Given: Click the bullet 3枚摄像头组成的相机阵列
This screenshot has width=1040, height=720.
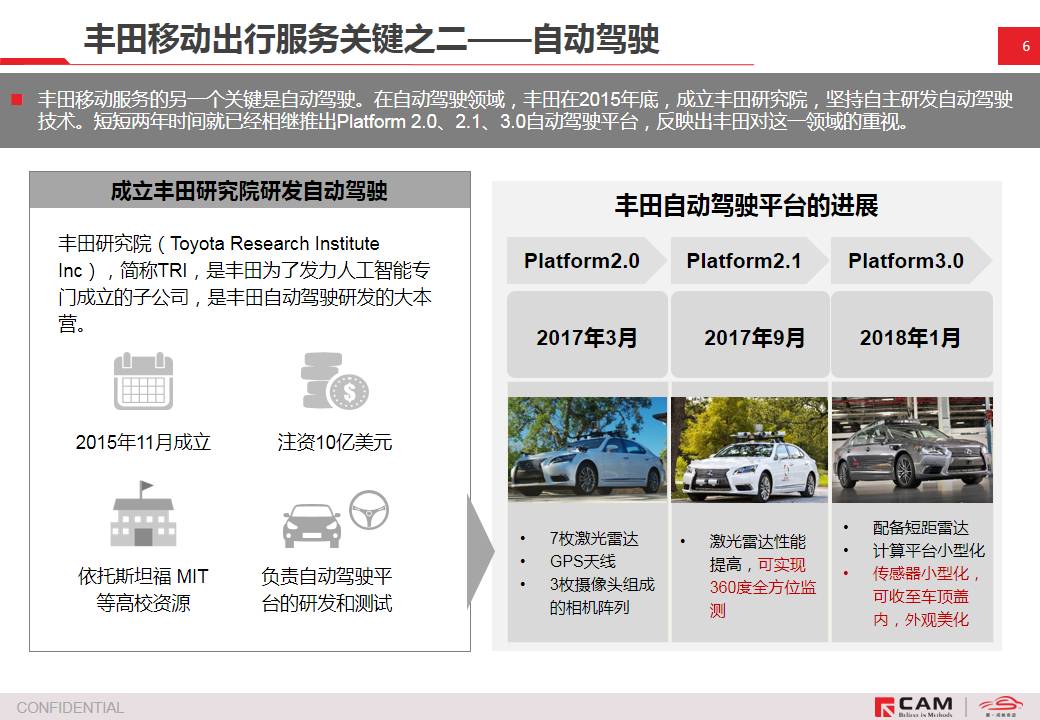Looking at the screenshot, I should point(602,596).
